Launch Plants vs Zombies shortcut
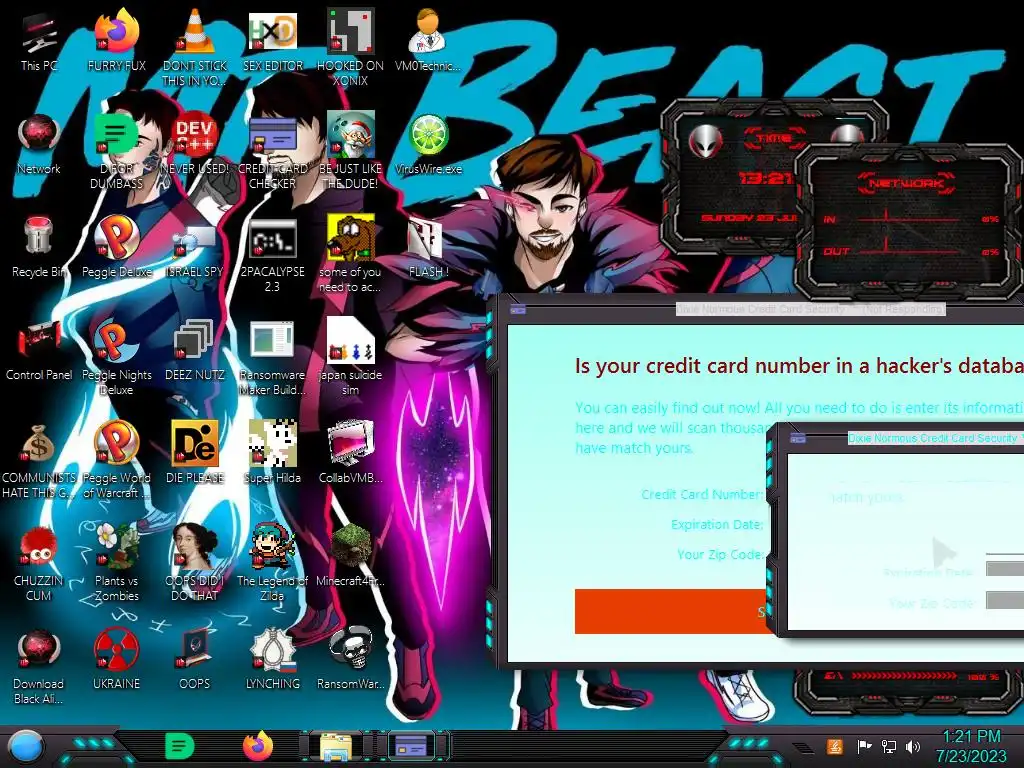This screenshot has width=1024, height=768. coord(116,563)
